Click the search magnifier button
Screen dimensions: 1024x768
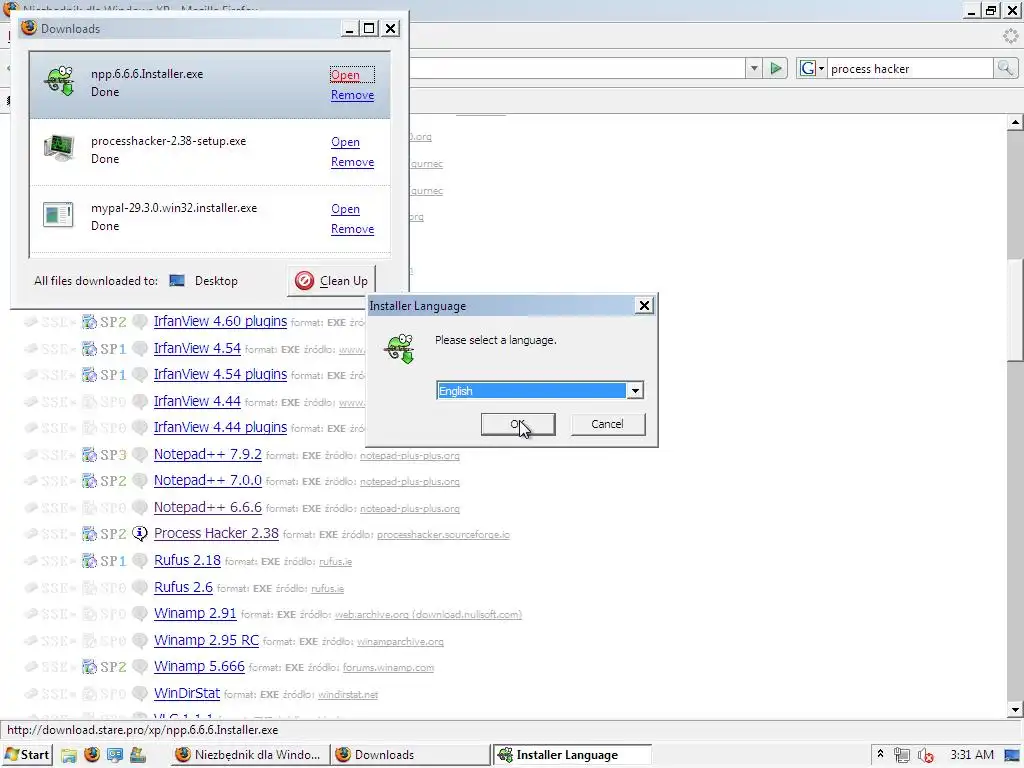pos(1005,68)
